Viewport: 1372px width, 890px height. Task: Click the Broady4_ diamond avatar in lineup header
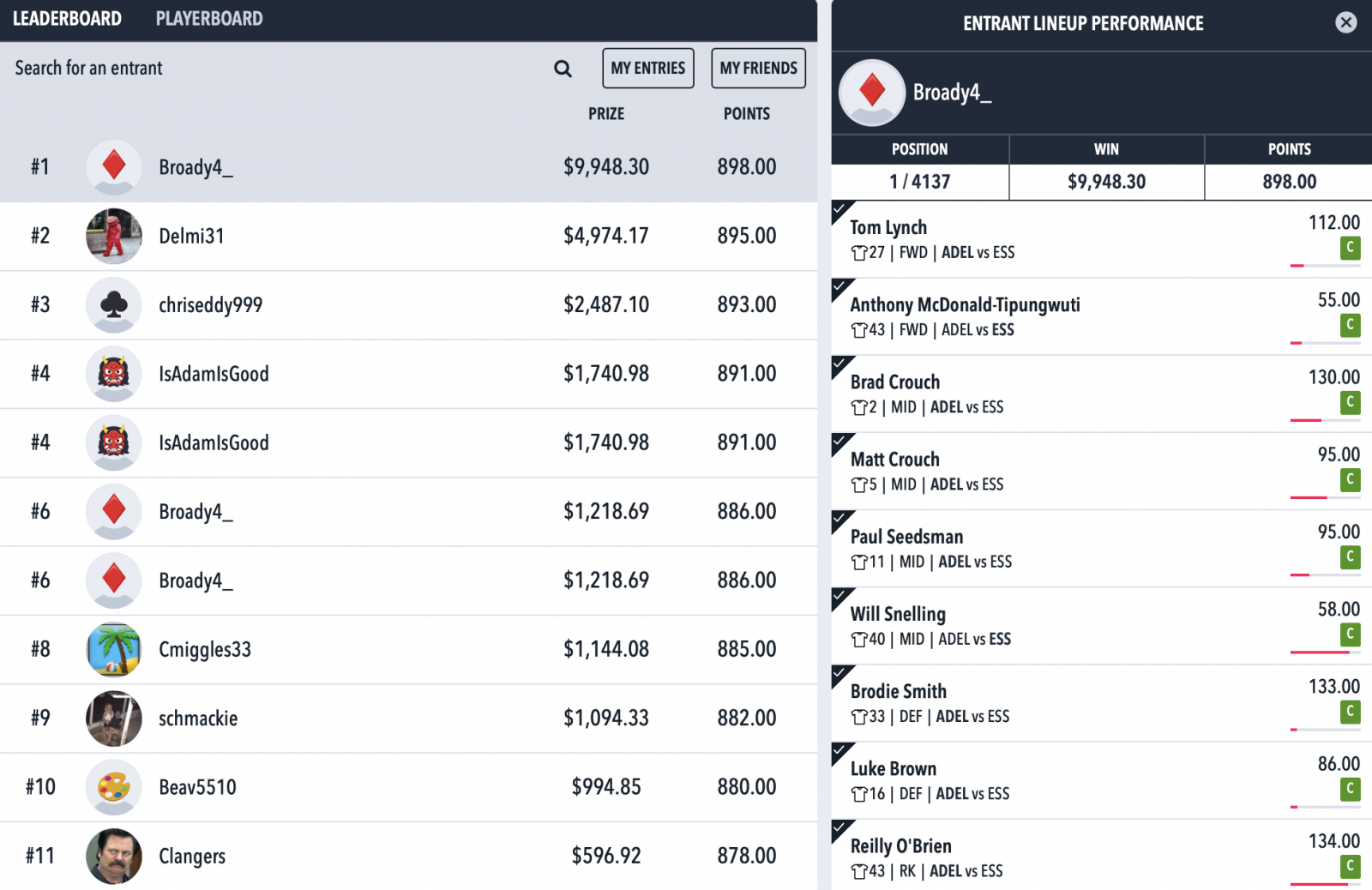click(x=872, y=93)
